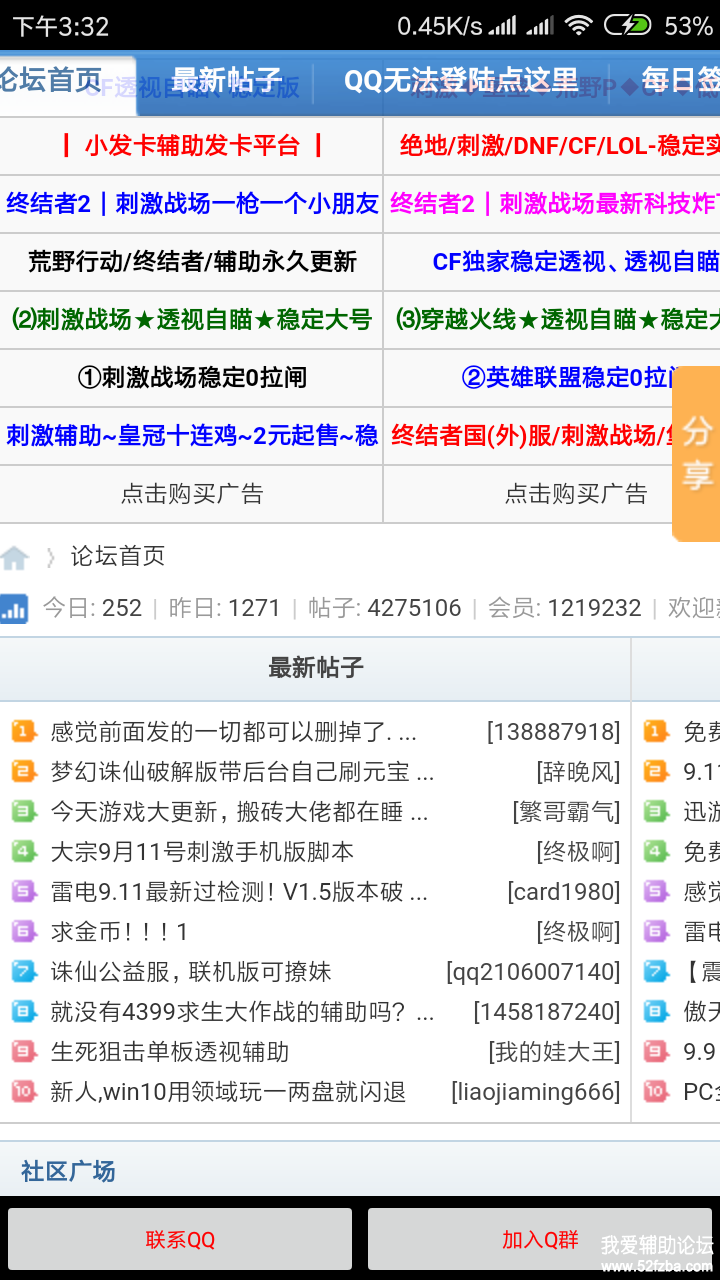Tap the home icon in breadcrumb
720x1280 pixels.
click(x=14, y=557)
